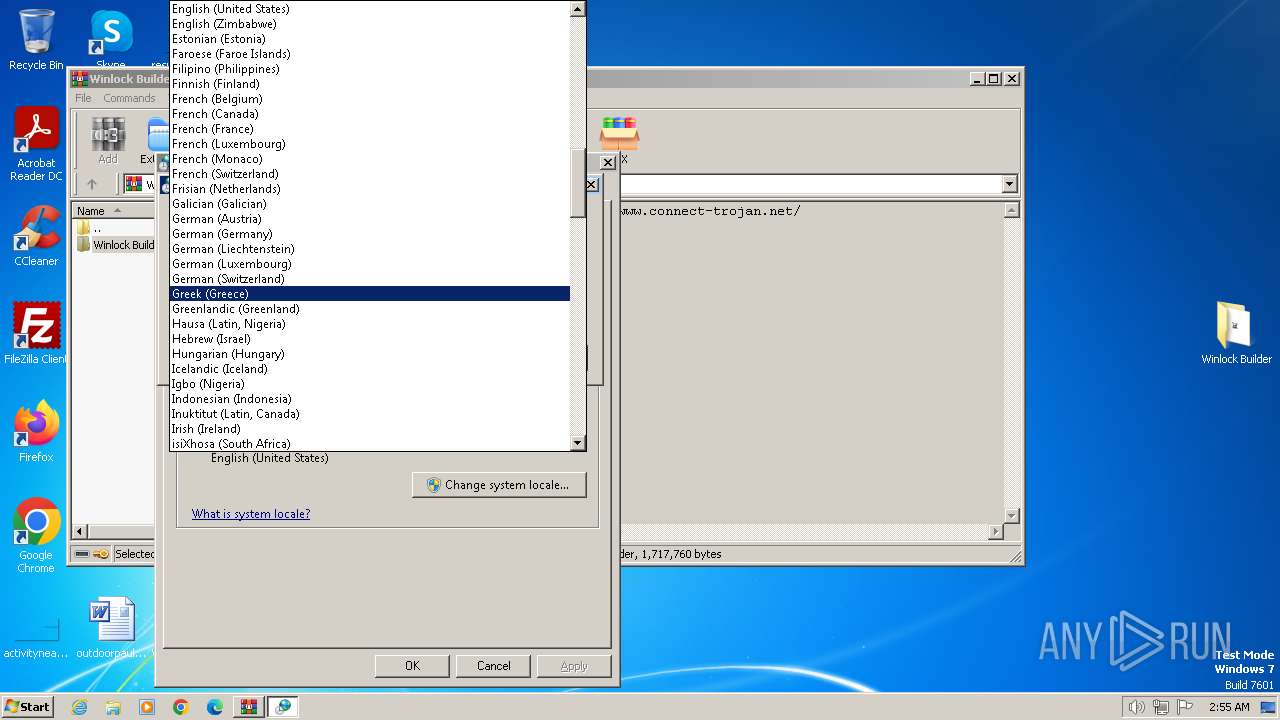This screenshot has width=1280, height=720.
Task: Pick Filipino (Philippines) from the list
Action: click(369, 69)
